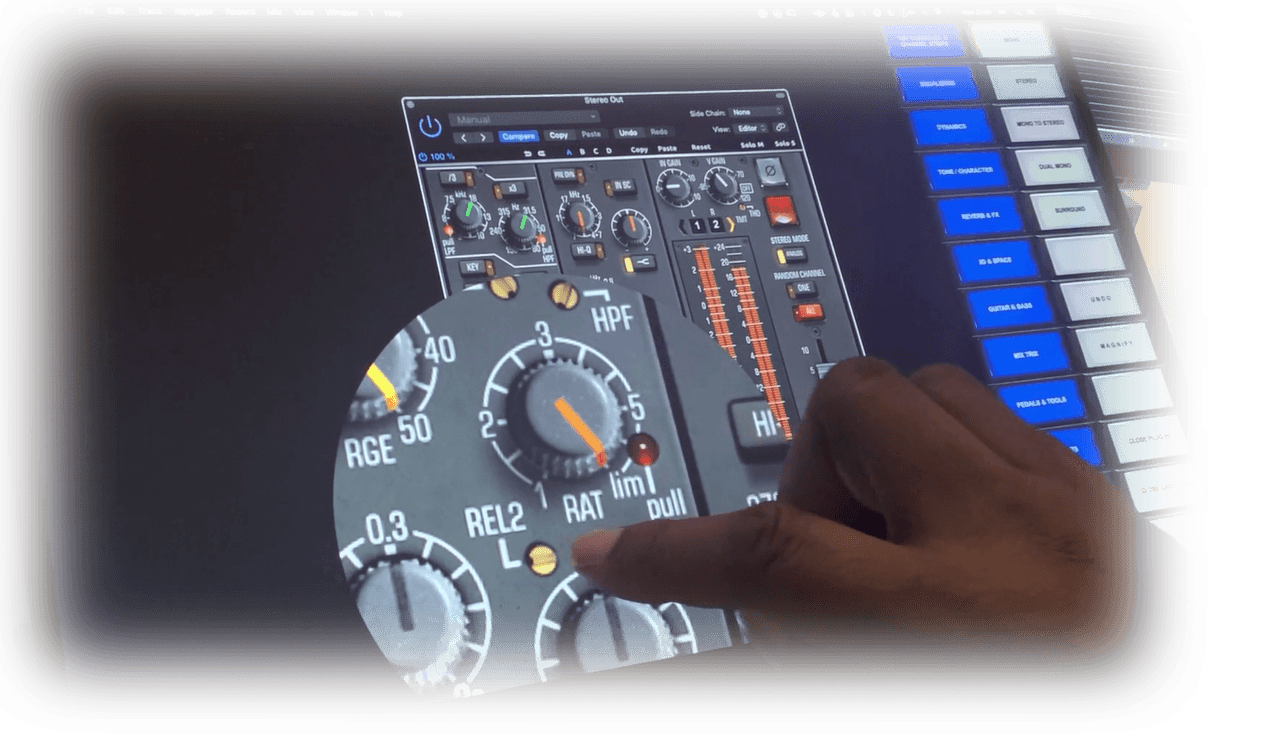Image resolution: width=1269 pixels, height=739 pixels.
Task: Click the plugin link chain icon
Action: (x=780, y=128)
